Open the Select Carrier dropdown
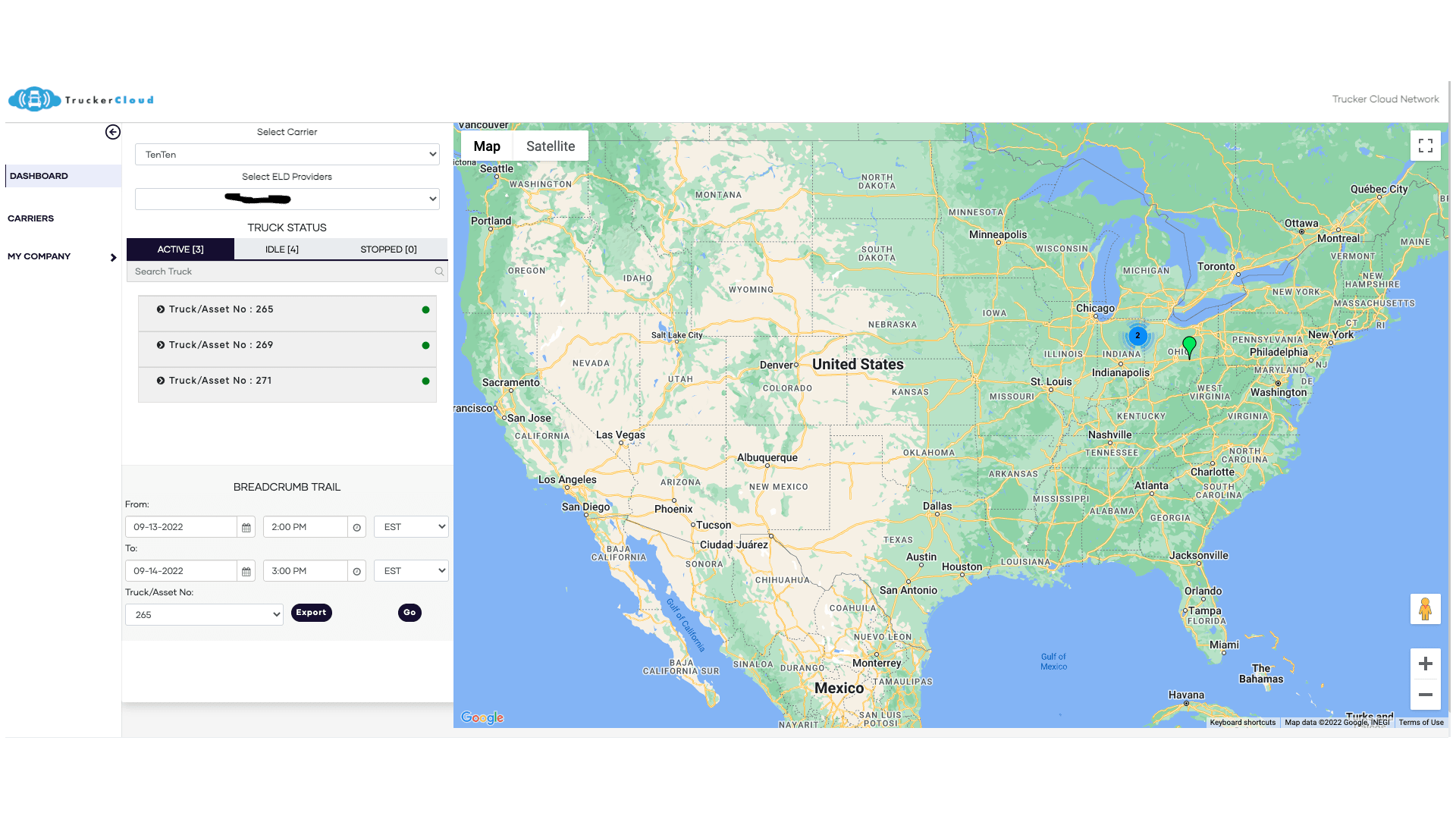This screenshot has width=1456, height=819. coord(287,155)
